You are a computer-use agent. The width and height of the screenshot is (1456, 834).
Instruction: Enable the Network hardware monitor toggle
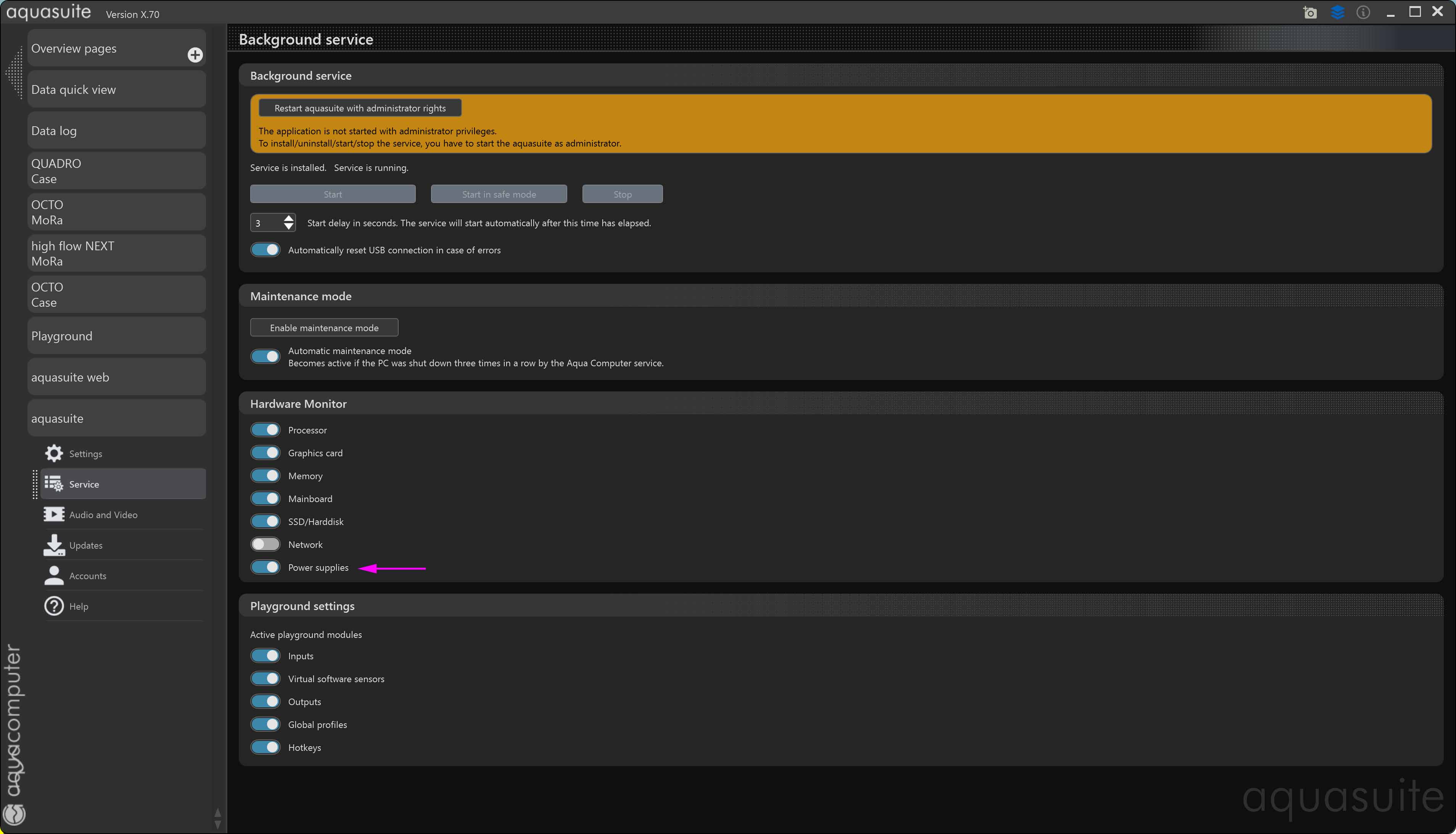click(265, 544)
